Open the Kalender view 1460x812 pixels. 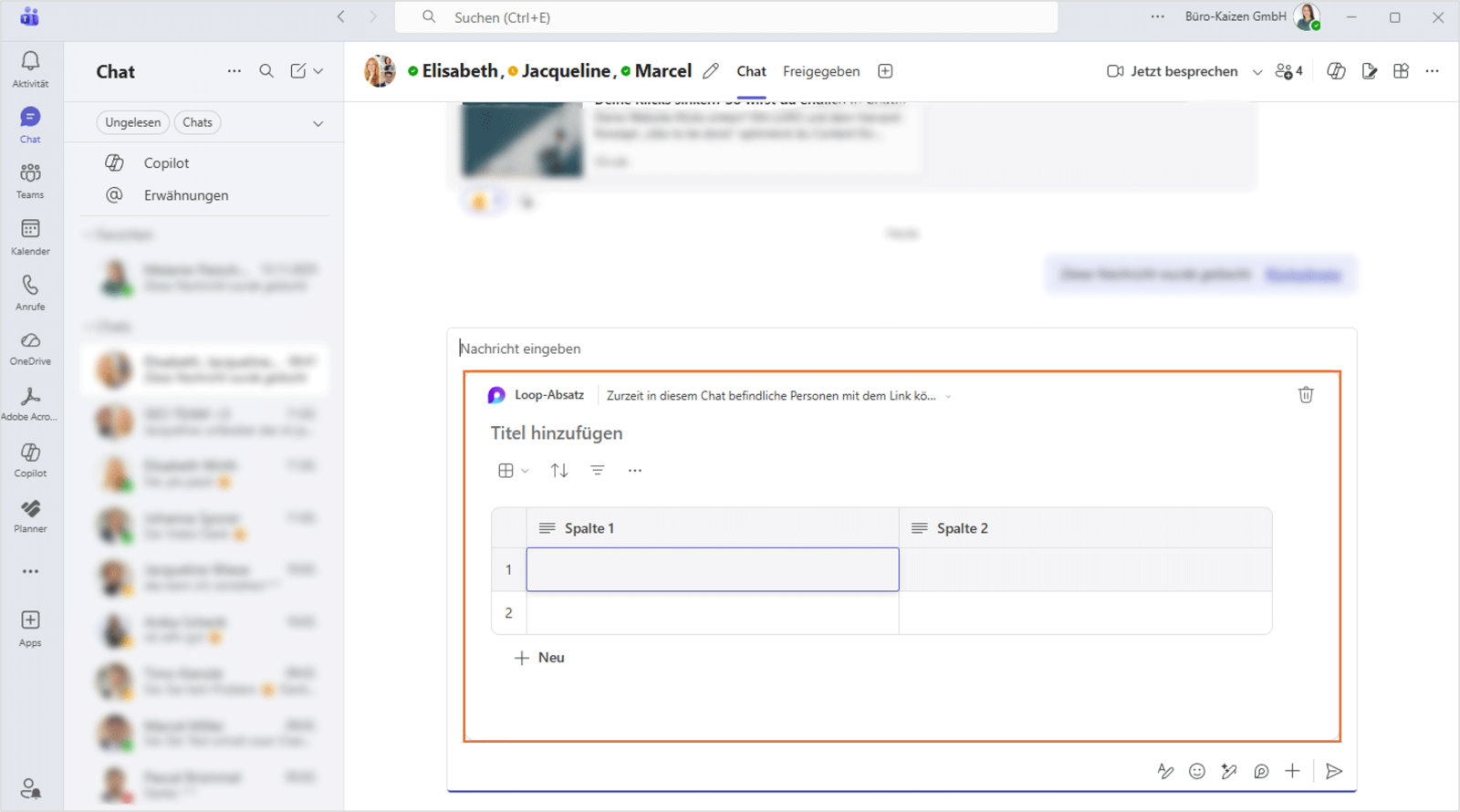[30, 237]
